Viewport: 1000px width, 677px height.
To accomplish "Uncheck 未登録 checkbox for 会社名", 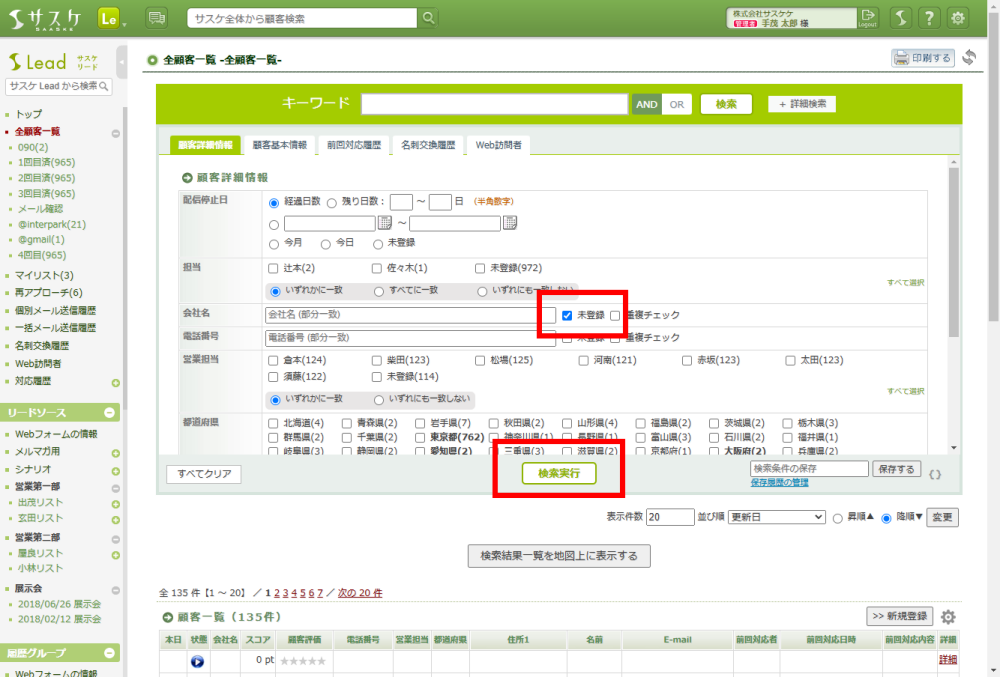I will 567,315.
